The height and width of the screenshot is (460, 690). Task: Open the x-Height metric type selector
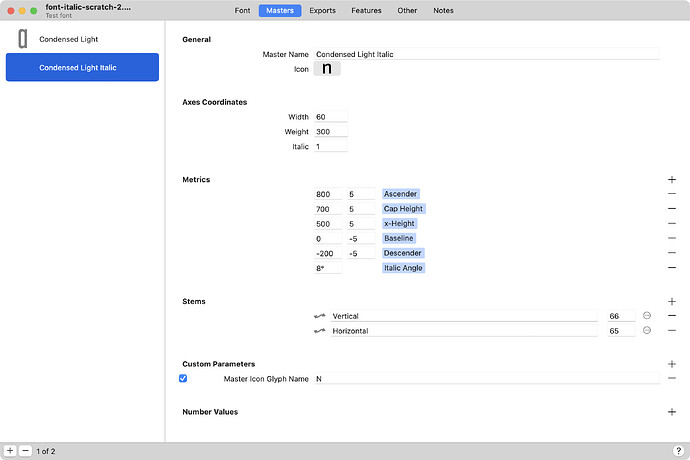pyautogui.click(x=401, y=224)
